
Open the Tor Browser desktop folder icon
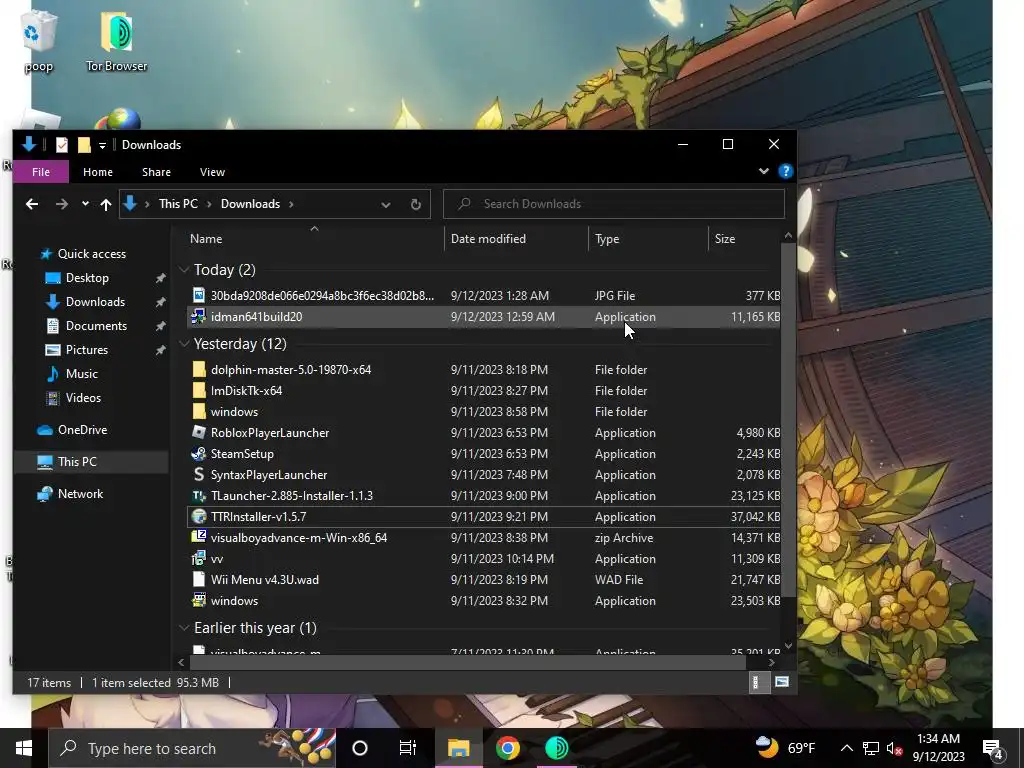click(x=116, y=40)
